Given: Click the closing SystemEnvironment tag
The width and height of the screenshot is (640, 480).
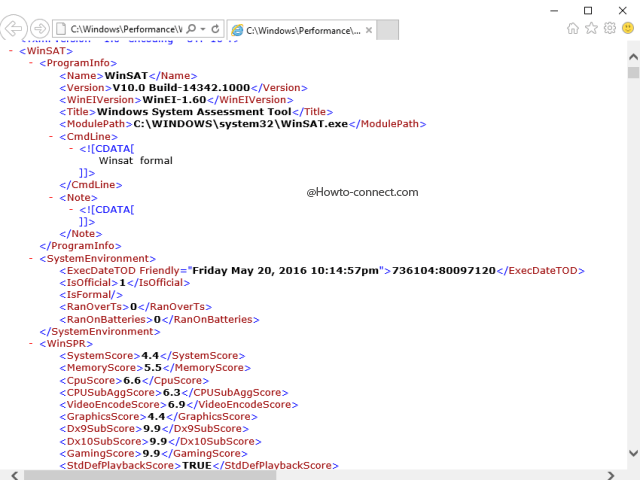Looking at the screenshot, I should [100, 331].
